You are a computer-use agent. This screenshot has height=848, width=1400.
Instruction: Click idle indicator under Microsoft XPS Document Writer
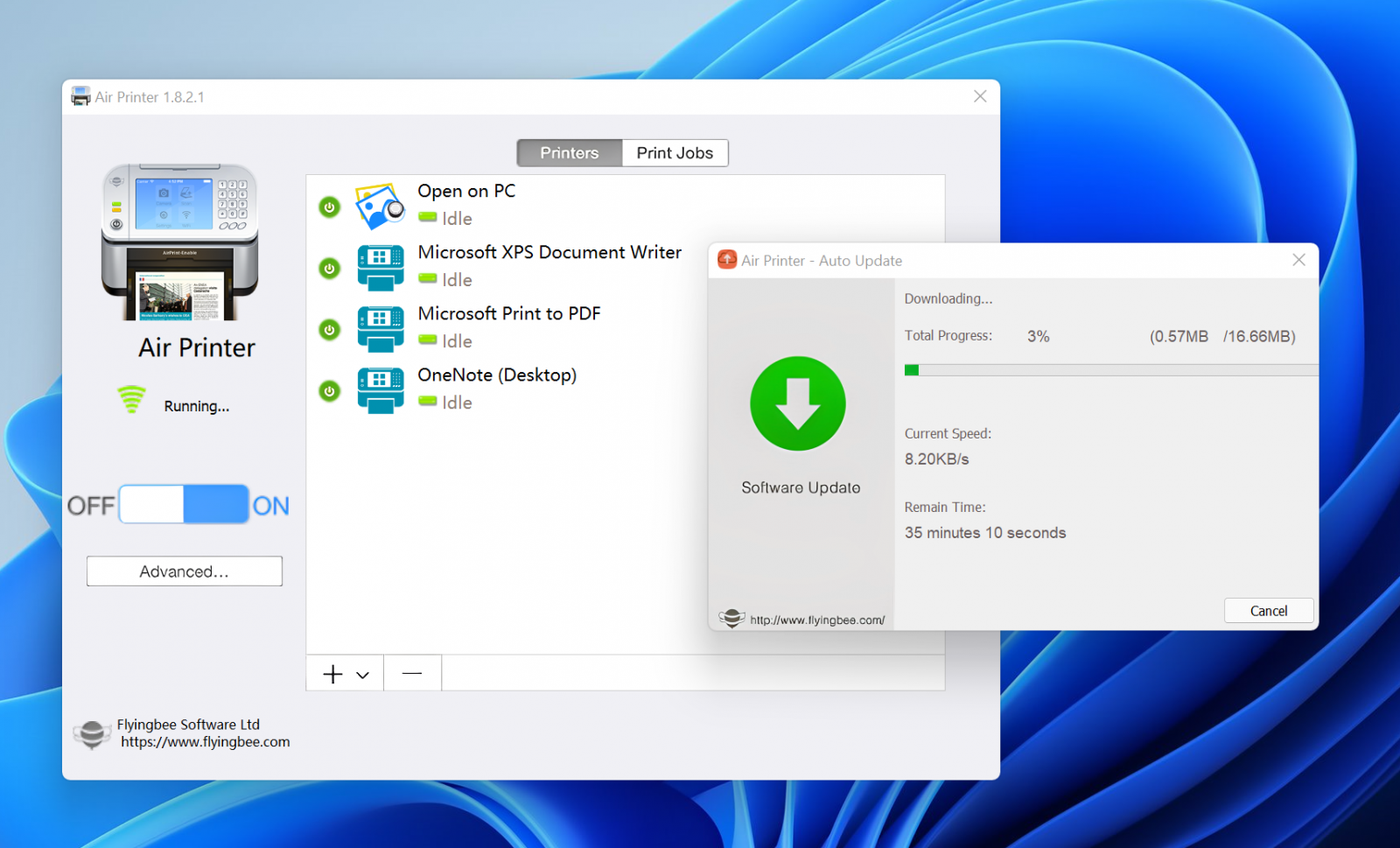pyautogui.click(x=427, y=278)
